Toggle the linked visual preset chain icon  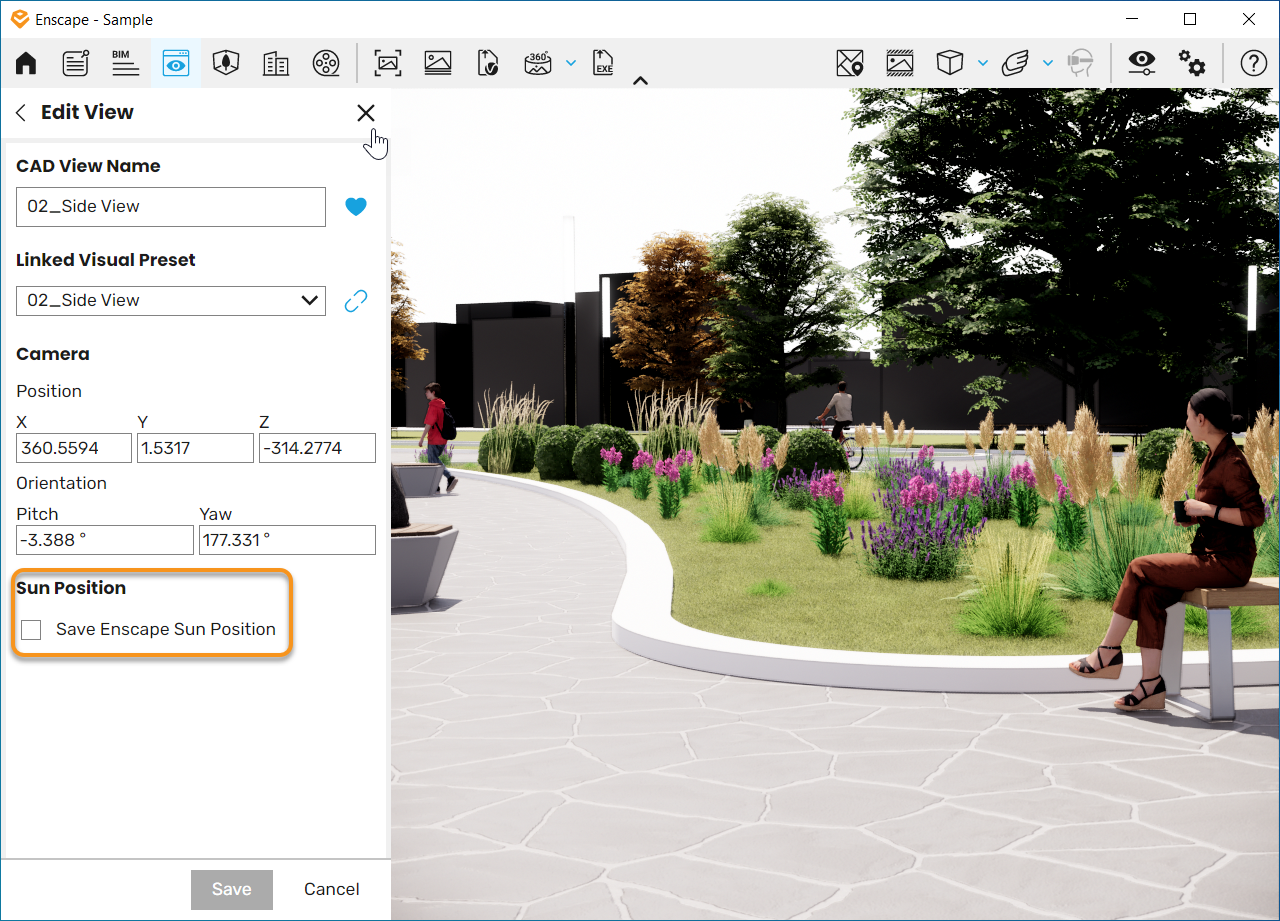click(356, 300)
